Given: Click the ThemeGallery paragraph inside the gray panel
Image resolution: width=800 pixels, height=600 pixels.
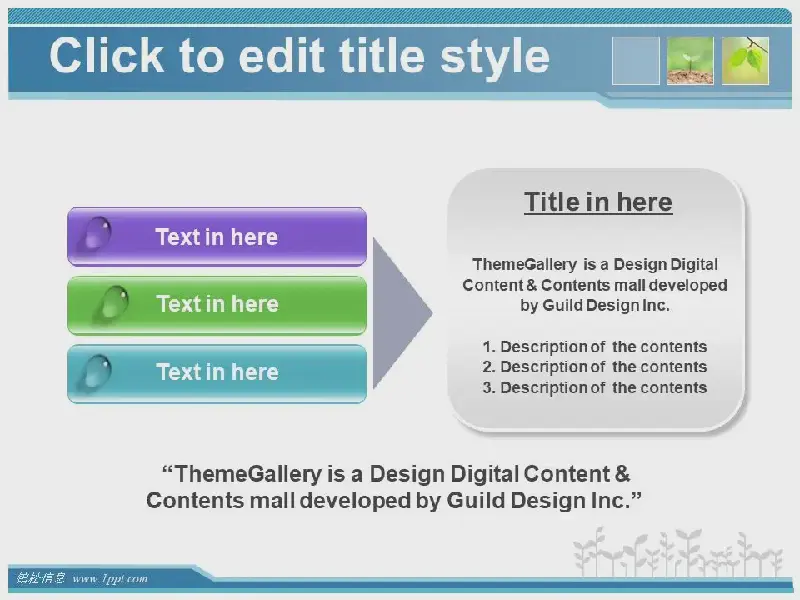Looking at the screenshot, I should point(595,285).
